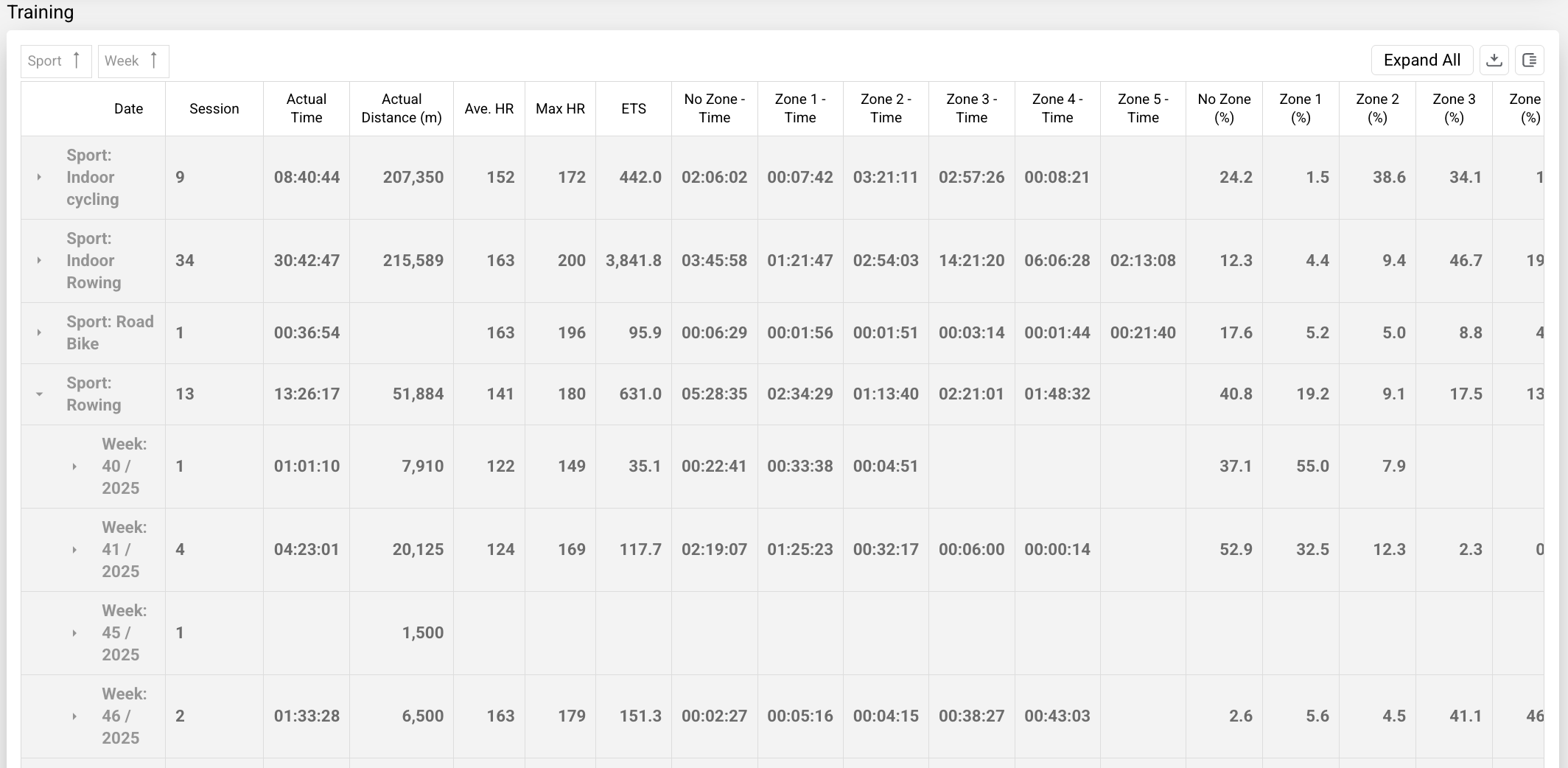
Task: Click the download/export icon
Action: pos(1494,60)
